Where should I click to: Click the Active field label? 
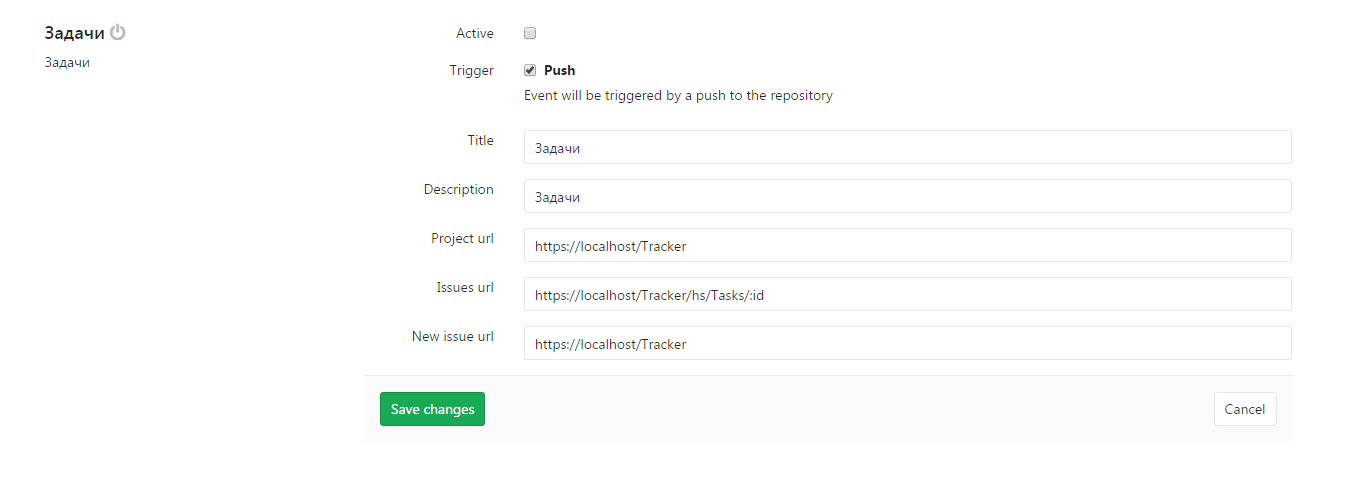(475, 33)
